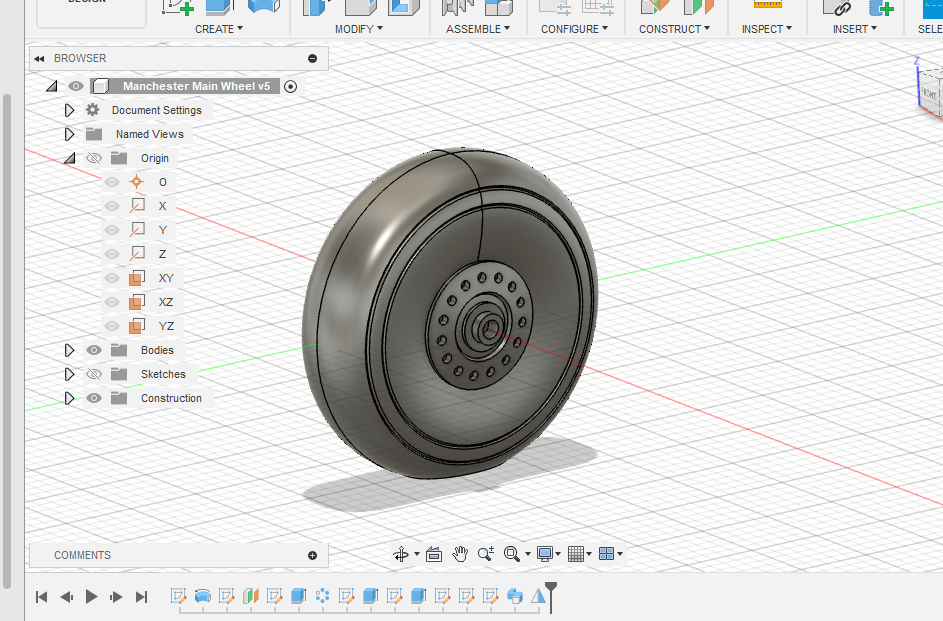Screen dimensions: 943x621
Task: Click the Look At tool icon
Action: coord(434,554)
